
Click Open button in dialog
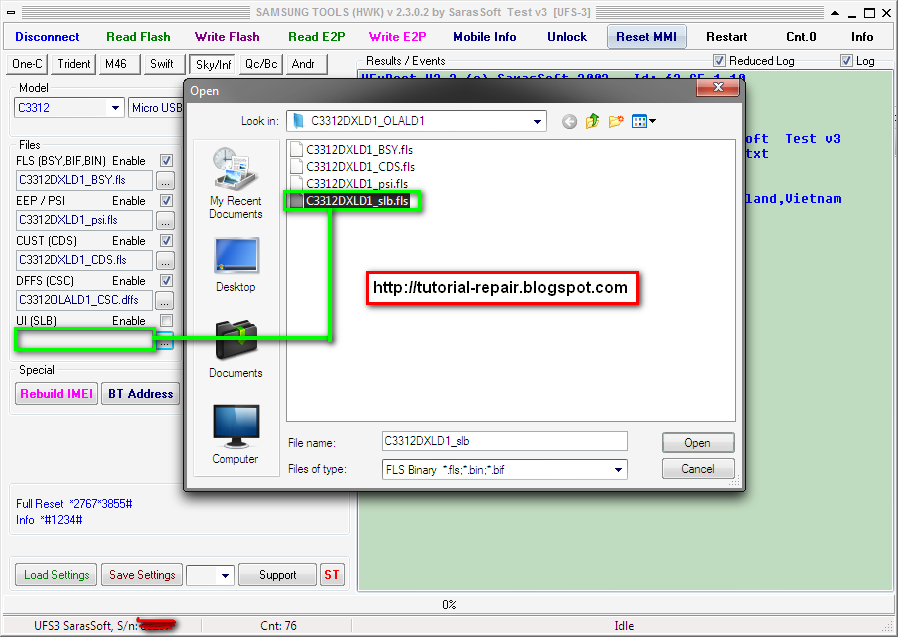point(698,443)
